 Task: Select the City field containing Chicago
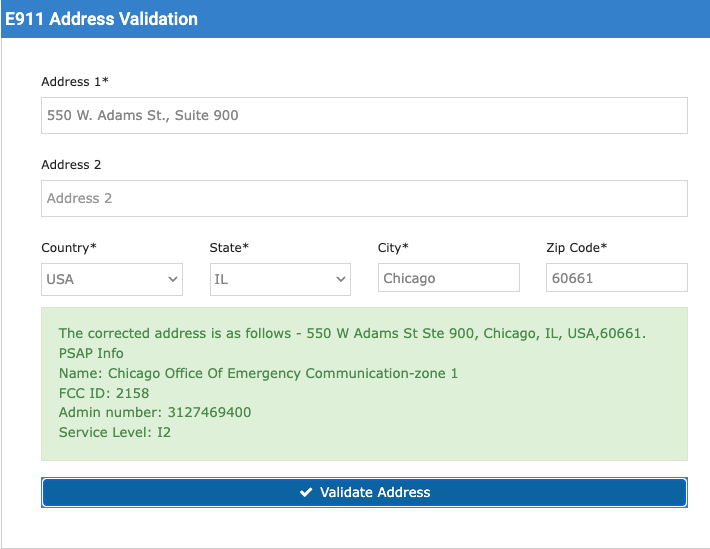coord(449,278)
